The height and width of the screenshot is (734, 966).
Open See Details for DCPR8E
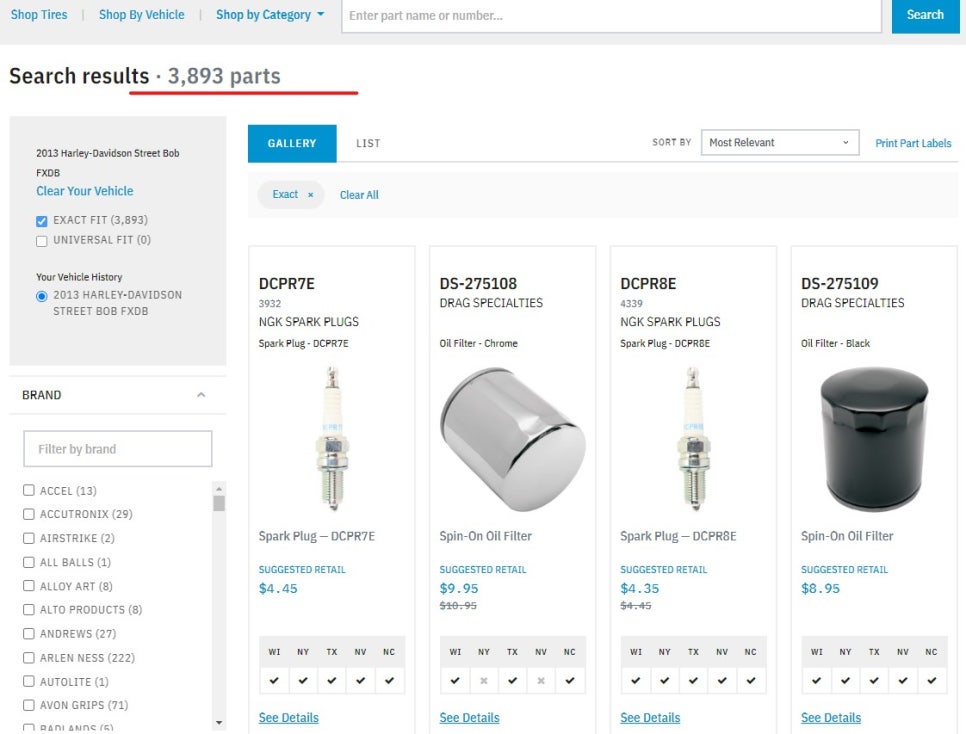[x=650, y=717]
